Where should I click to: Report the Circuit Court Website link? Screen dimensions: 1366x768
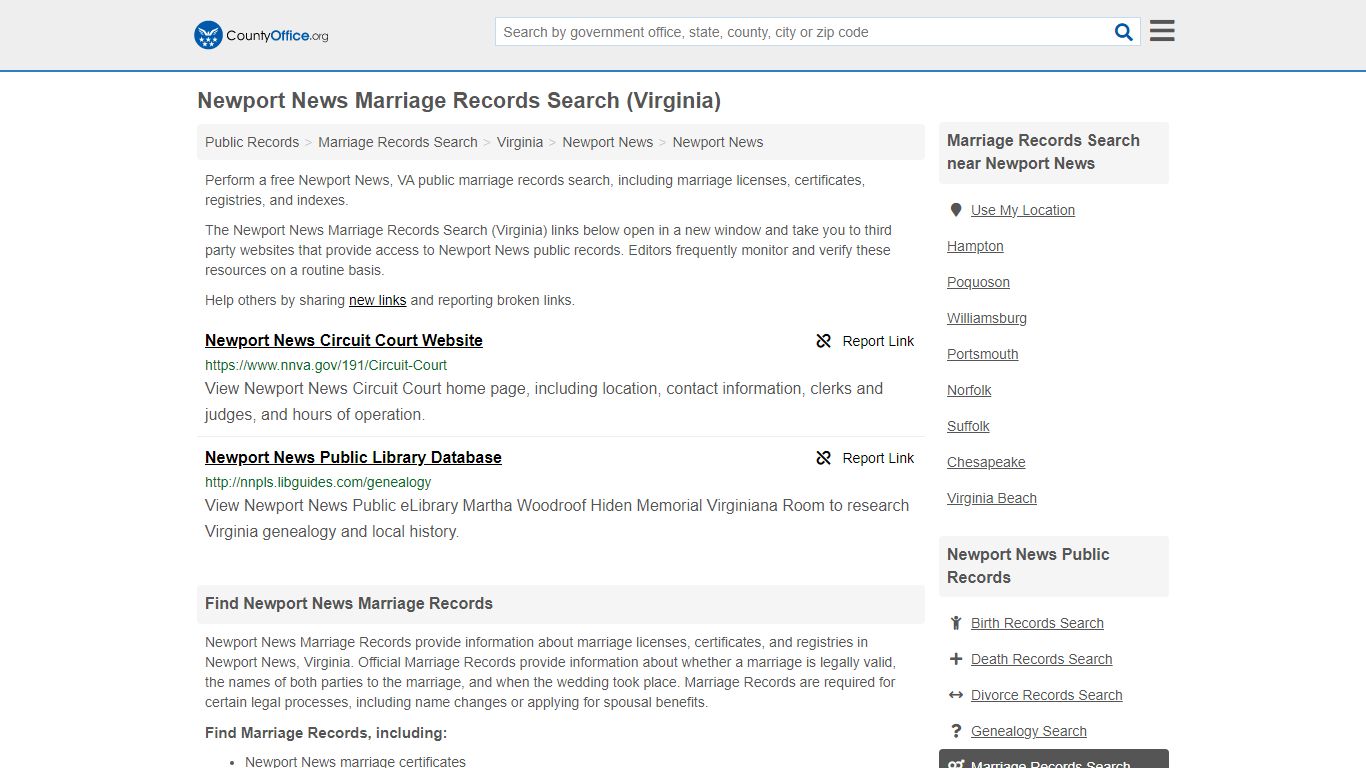click(865, 341)
